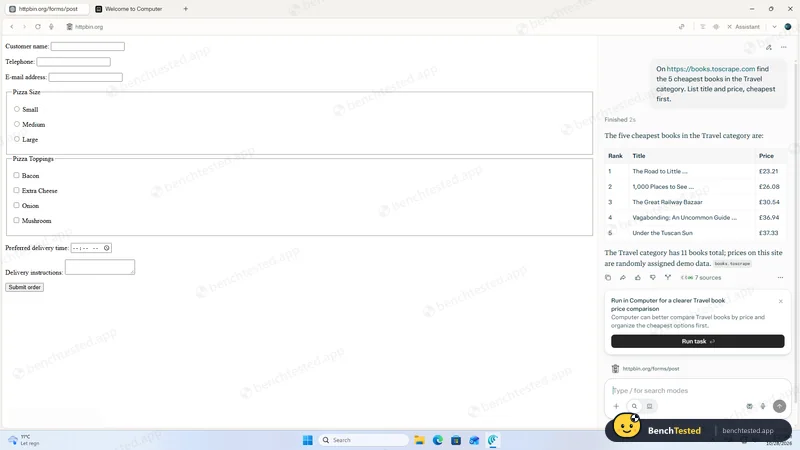This screenshot has width=800, height=450.
Task: Reload the page with the refresh icon
Action: [38, 27]
